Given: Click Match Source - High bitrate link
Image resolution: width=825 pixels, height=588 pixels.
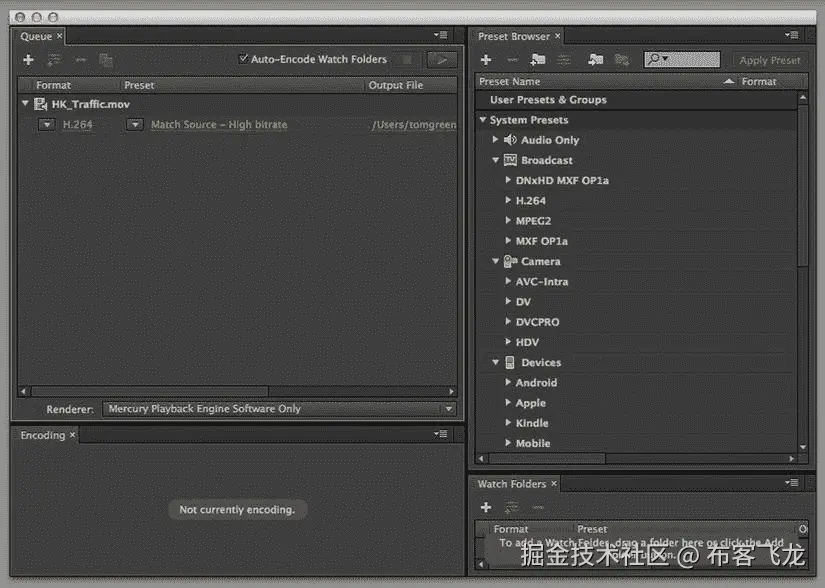Looking at the screenshot, I should (x=219, y=125).
